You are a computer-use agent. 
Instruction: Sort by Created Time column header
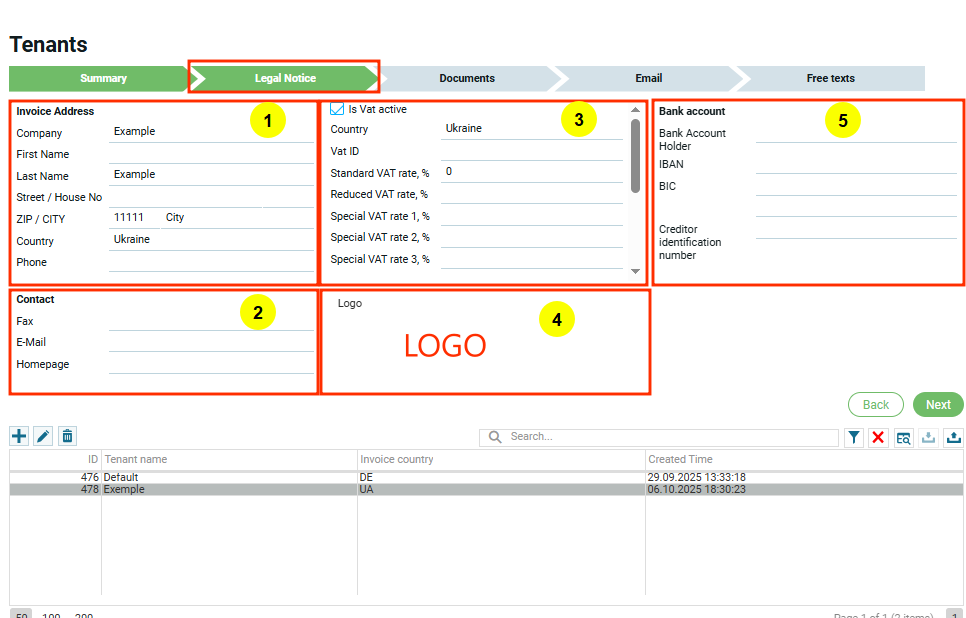pos(680,459)
